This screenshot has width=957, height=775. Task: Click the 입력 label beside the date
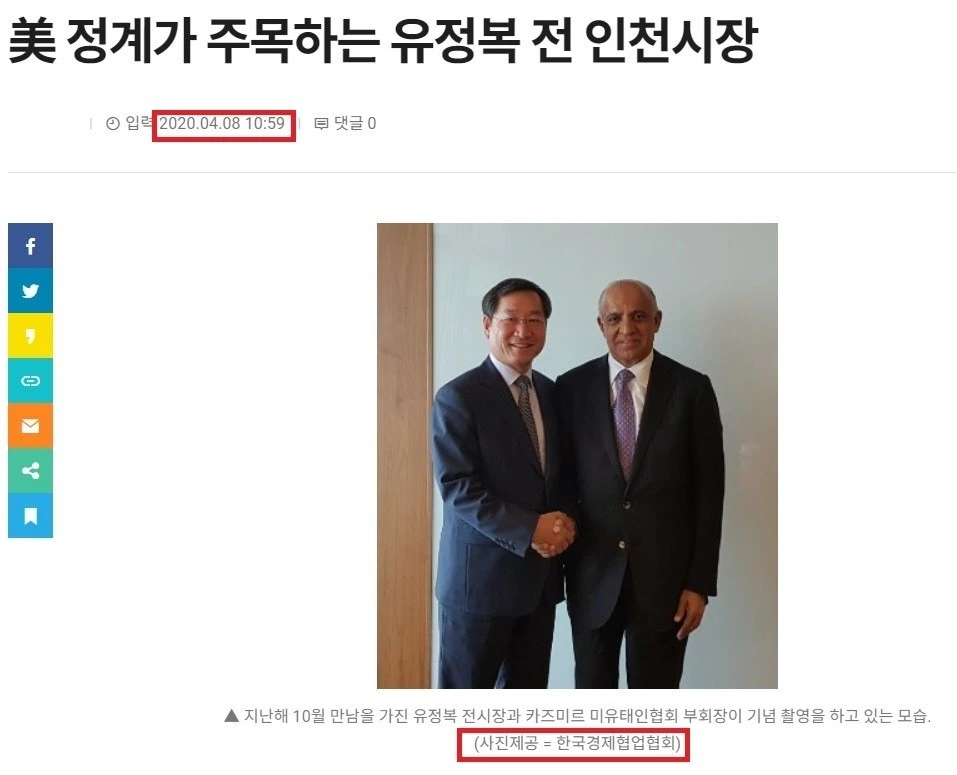(139, 123)
